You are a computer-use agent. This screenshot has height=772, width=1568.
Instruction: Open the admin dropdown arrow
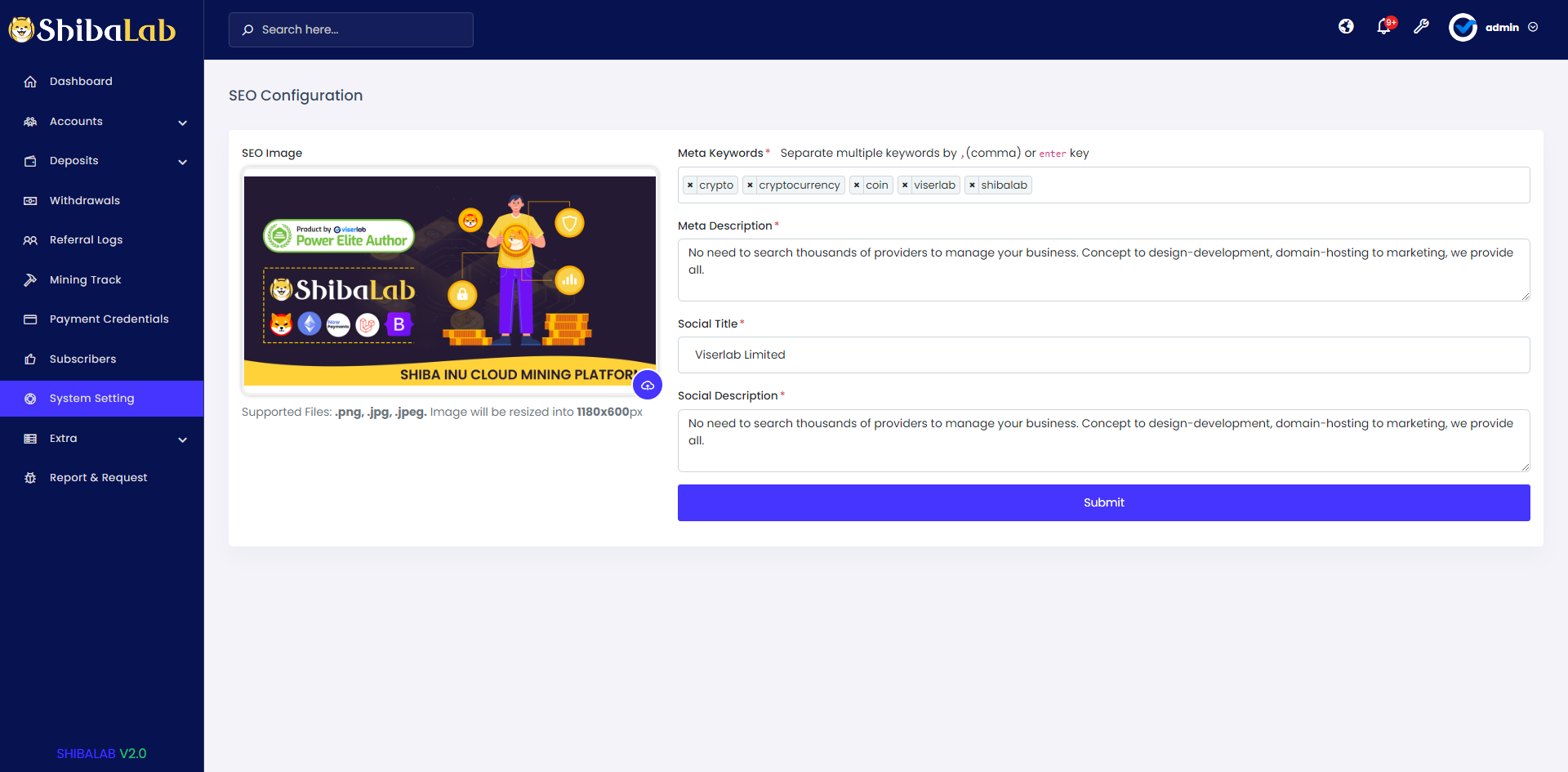tap(1533, 27)
